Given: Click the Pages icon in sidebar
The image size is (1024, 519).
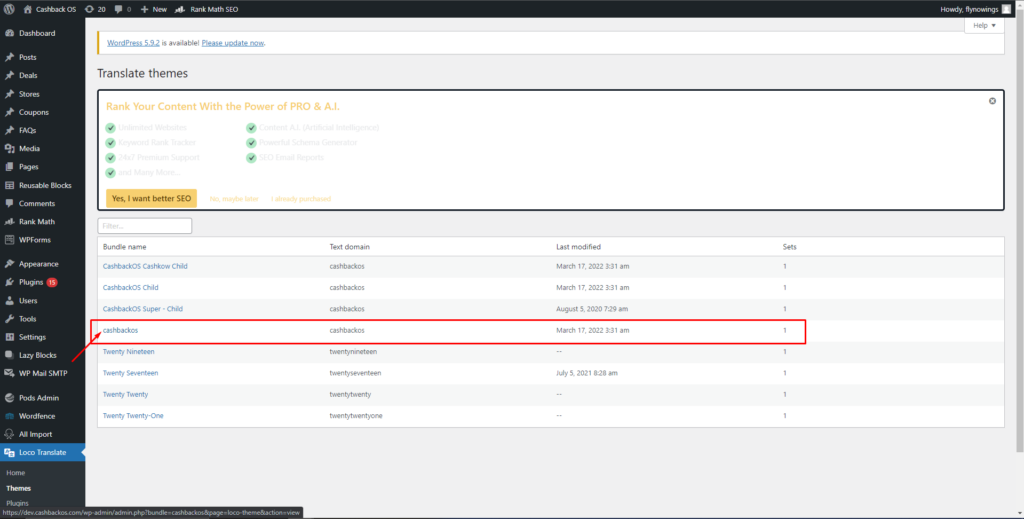Looking at the screenshot, I should coord(9,167).
